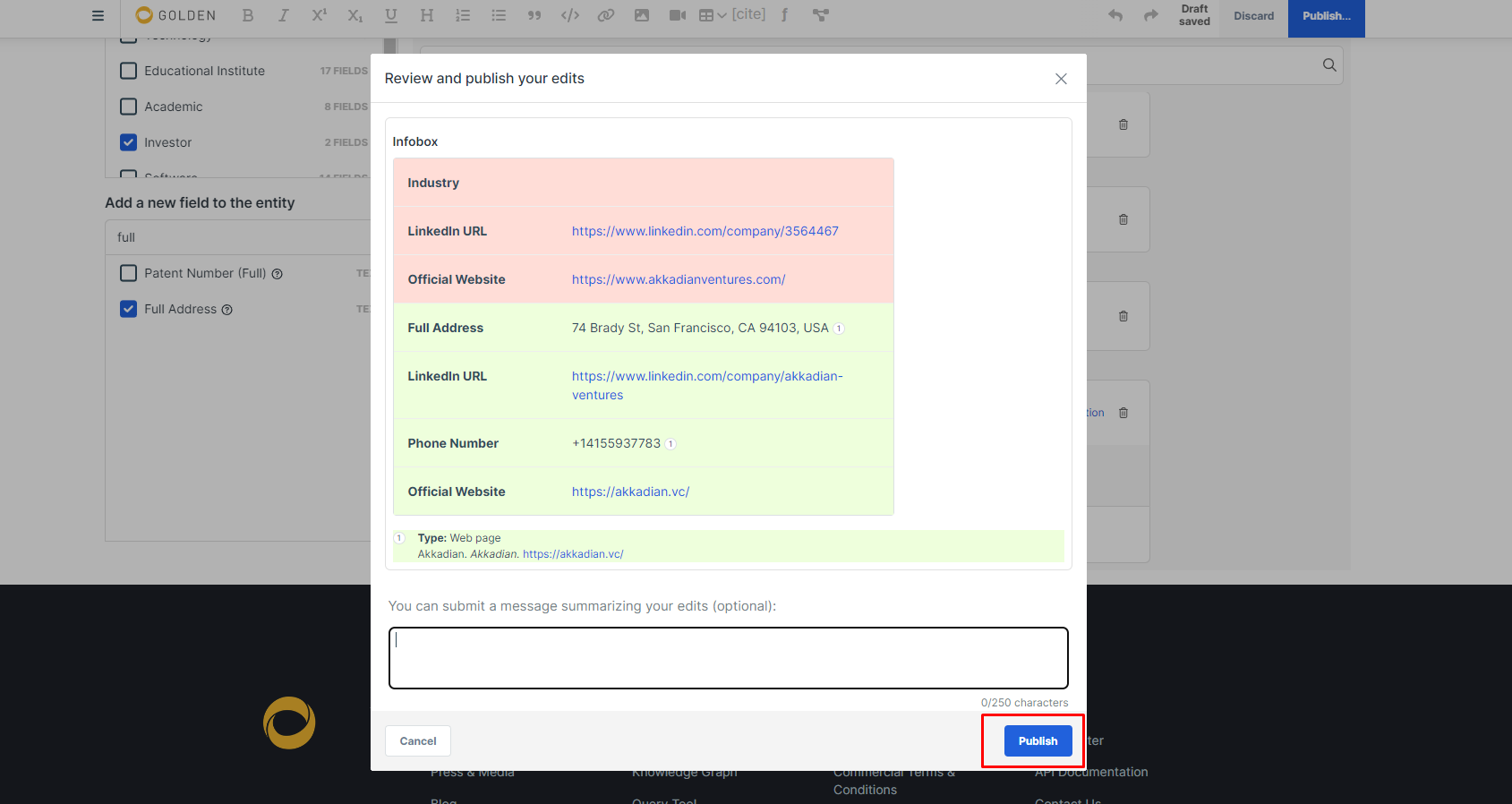Screen dimensions: 1512x804
Task: Click the new field search input
Action: tap(238, 237)
